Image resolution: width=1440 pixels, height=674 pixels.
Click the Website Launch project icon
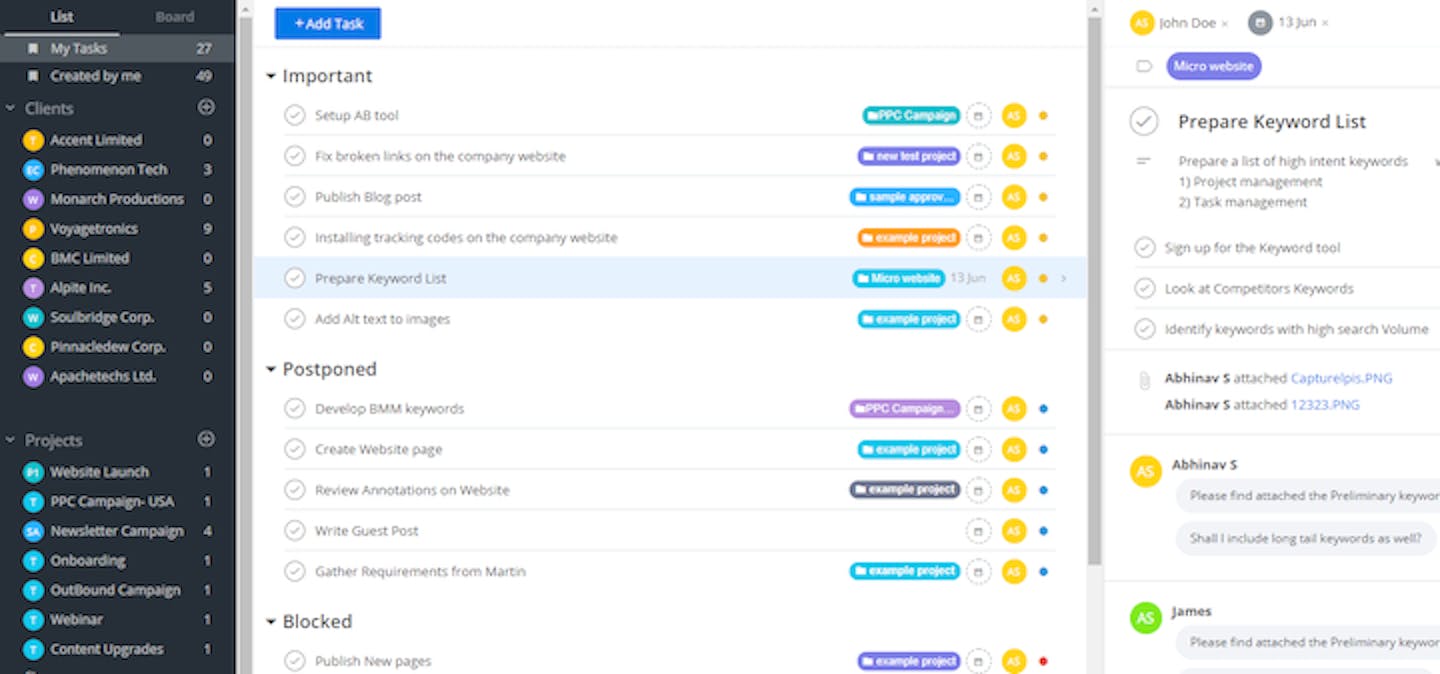[33, 472]
